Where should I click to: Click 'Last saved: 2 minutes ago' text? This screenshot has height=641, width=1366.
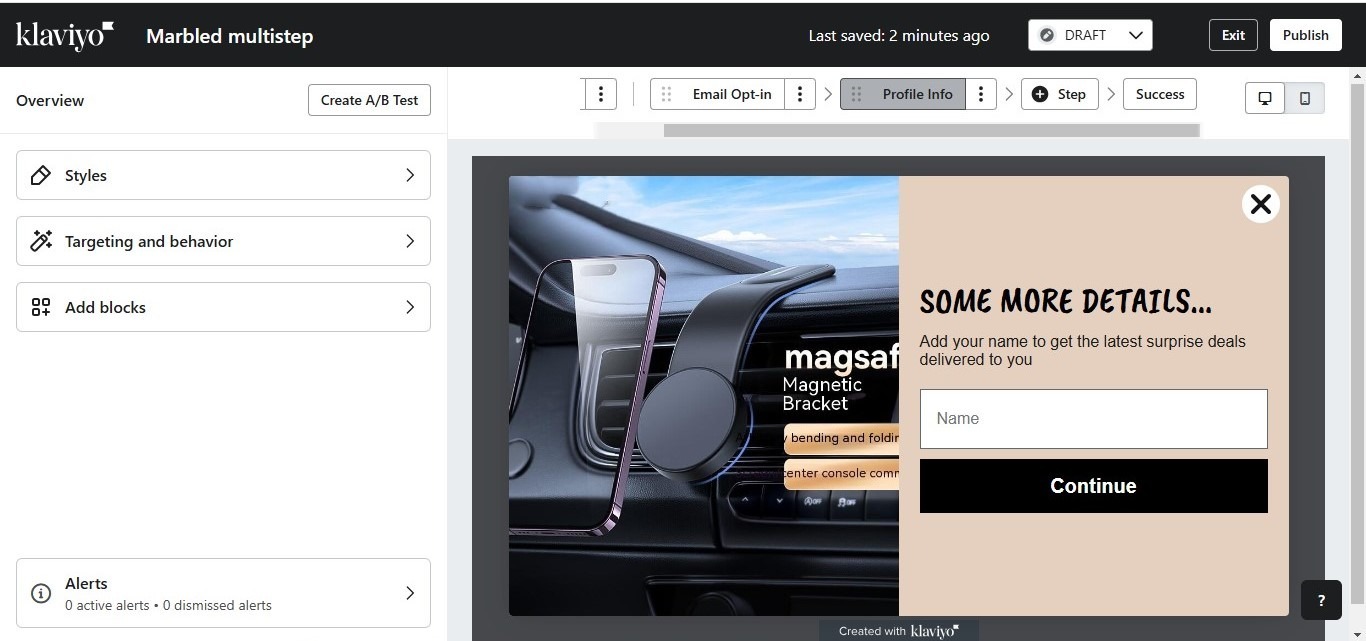click(x=899, y=35)
